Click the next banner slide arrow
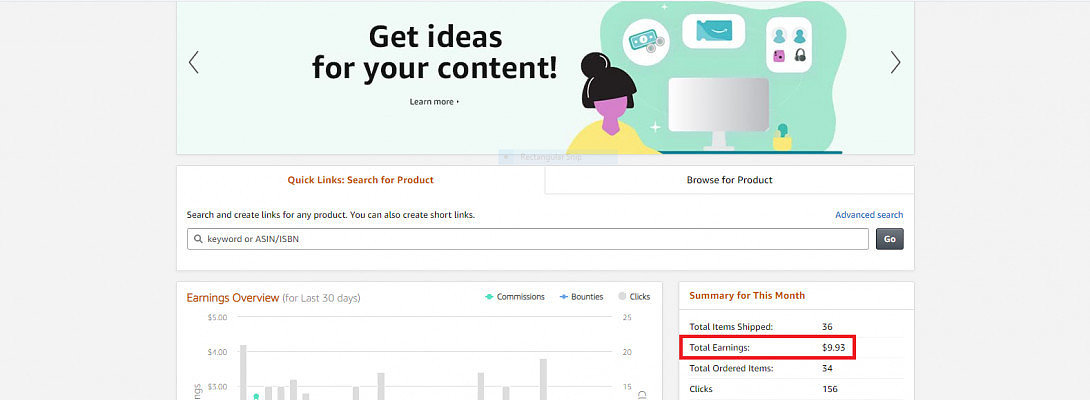This screenshot has width=1090, height=400. coord(895,62)
